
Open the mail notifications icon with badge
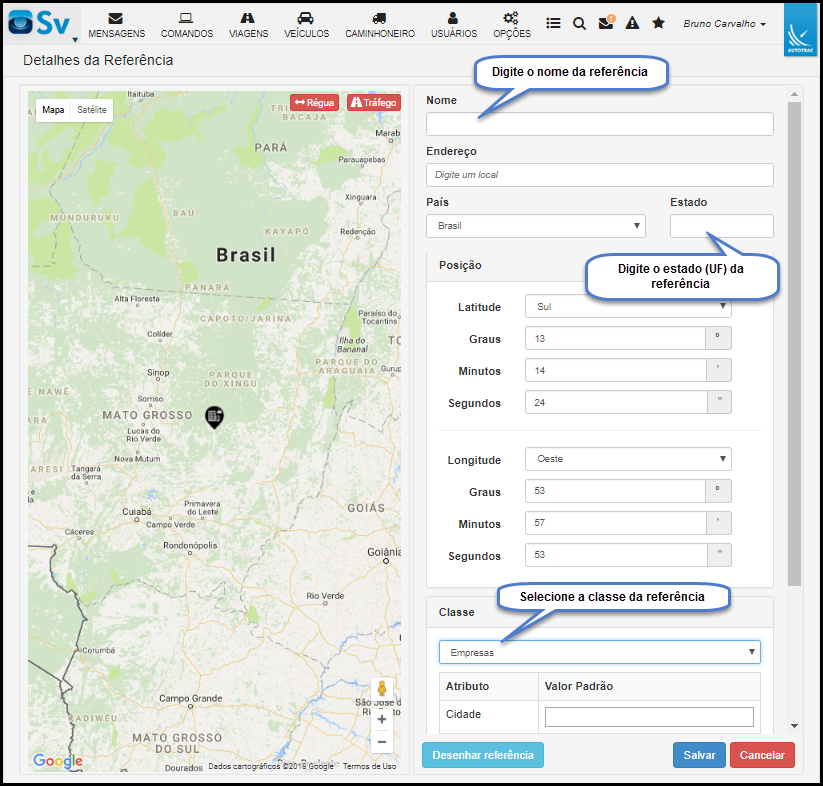(606, 23)
